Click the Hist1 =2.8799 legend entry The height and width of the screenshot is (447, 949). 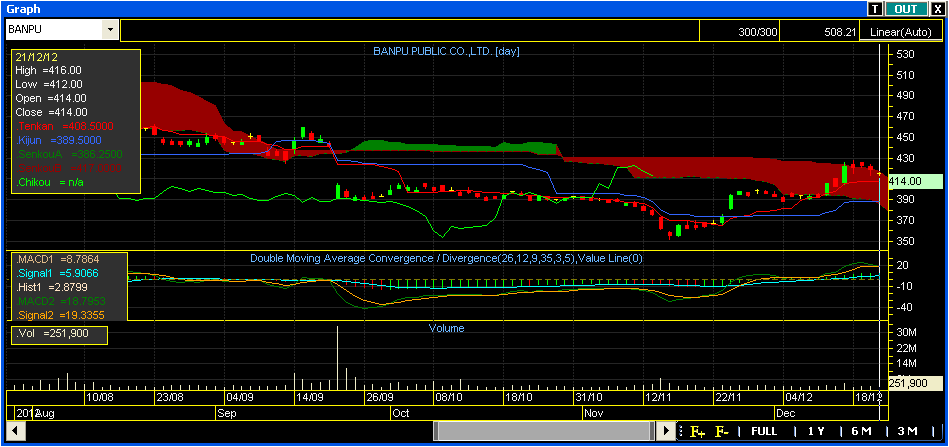[x=53, y=288]
